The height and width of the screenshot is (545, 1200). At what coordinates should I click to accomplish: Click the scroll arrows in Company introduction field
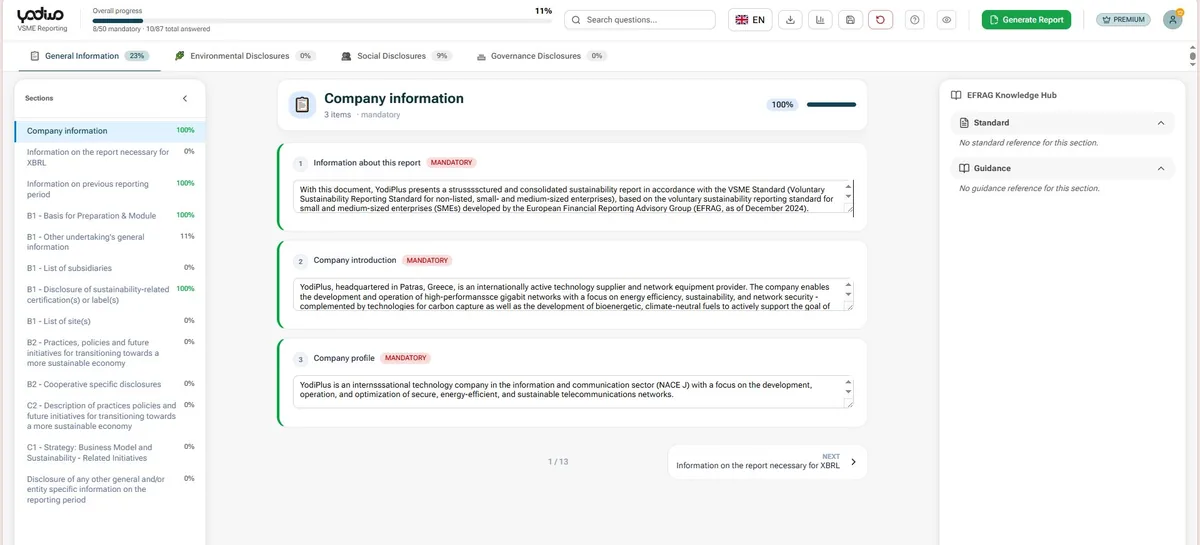(x=849, y=290)
